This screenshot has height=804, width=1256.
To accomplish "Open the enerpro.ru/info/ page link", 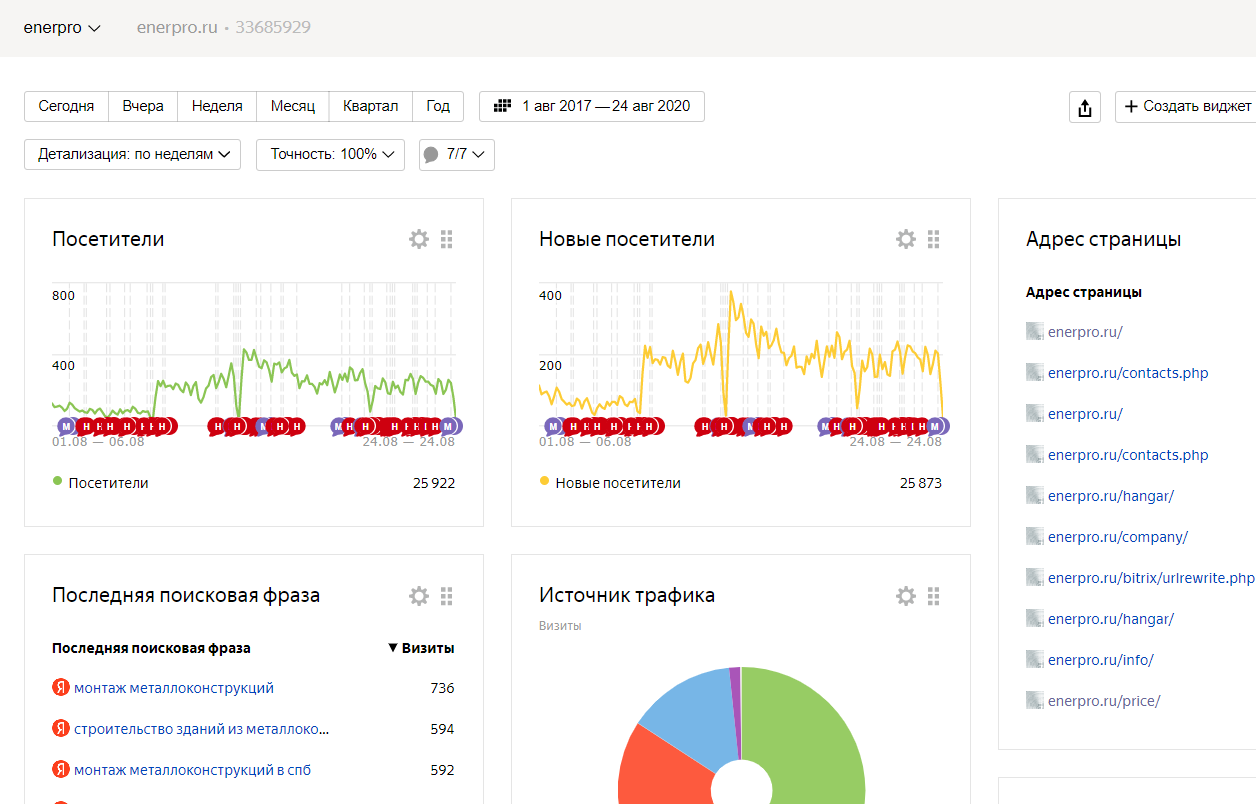I will [x=1101, y=660].
